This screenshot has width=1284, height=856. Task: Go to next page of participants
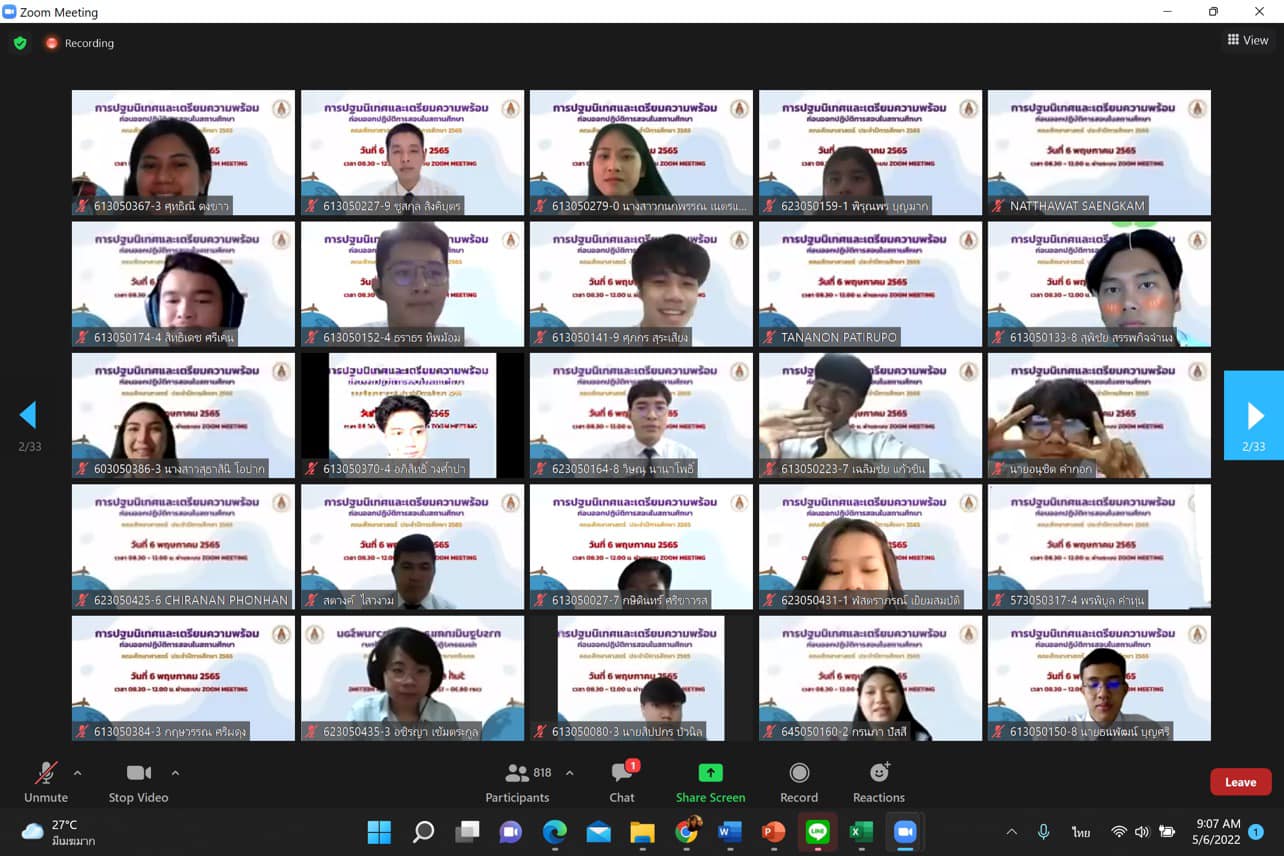click(x=1254, y=415)
